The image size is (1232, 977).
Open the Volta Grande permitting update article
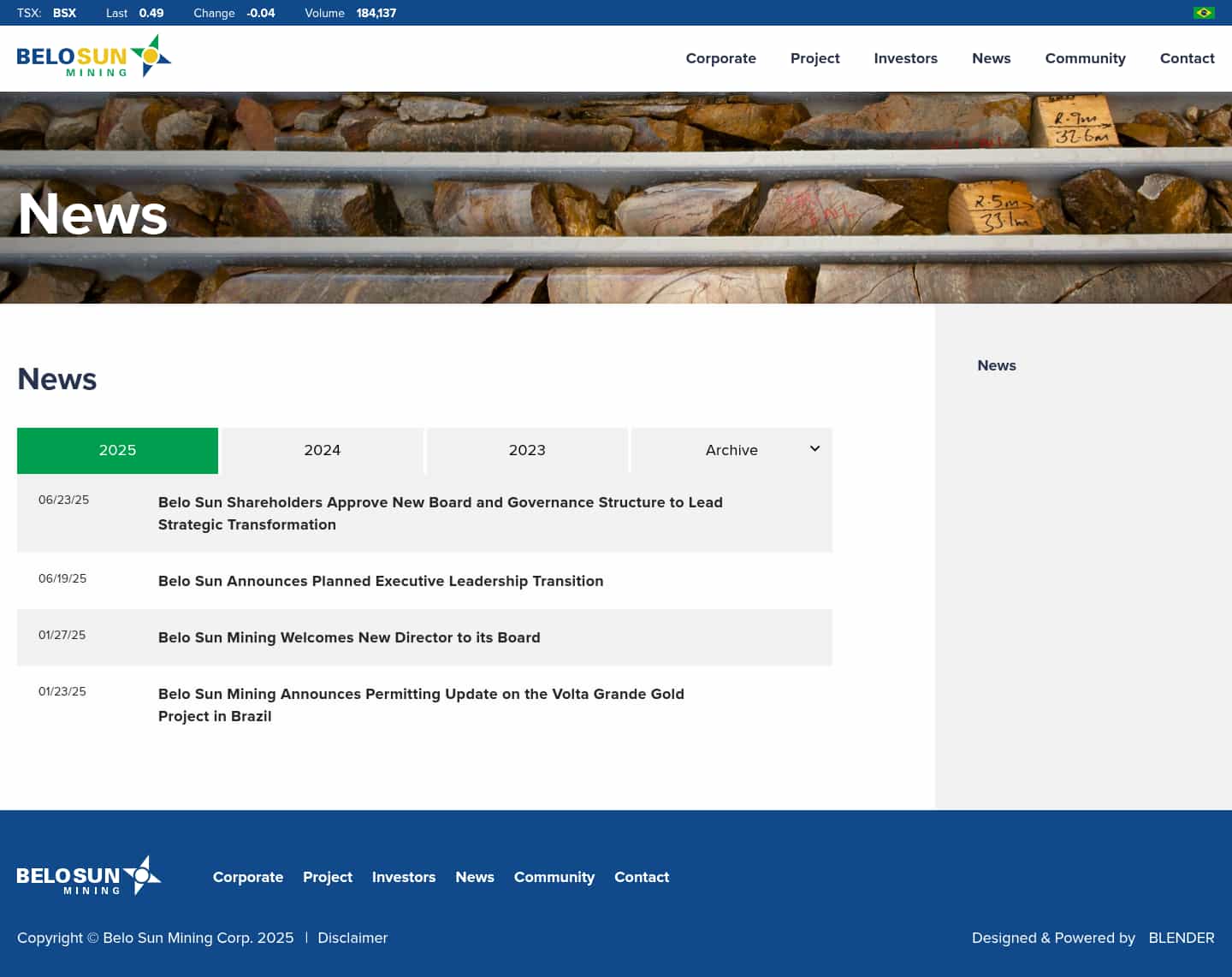tap(421, 705)
